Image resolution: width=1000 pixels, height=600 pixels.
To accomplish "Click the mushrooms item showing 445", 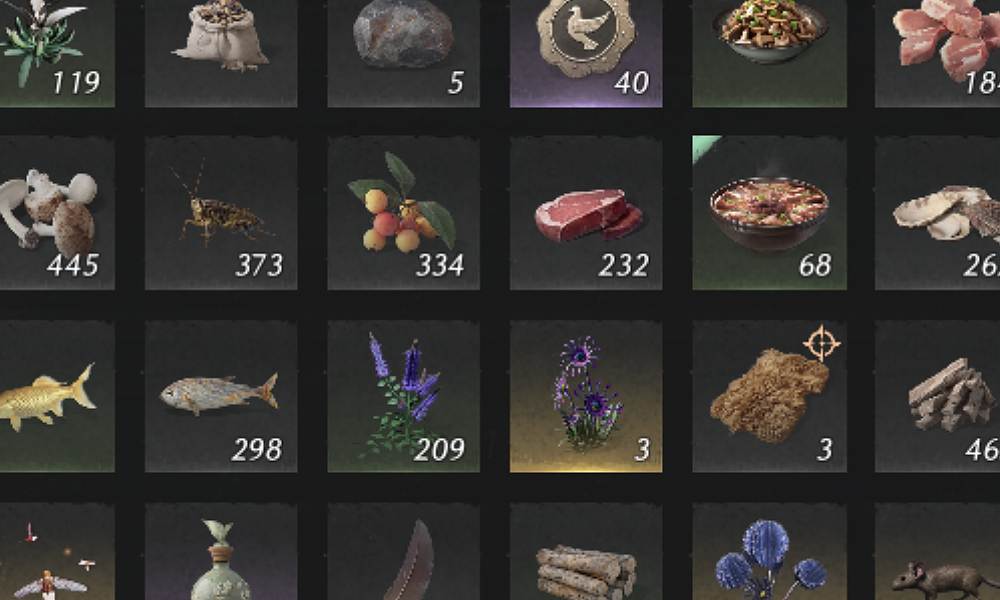I will (56, 213).
